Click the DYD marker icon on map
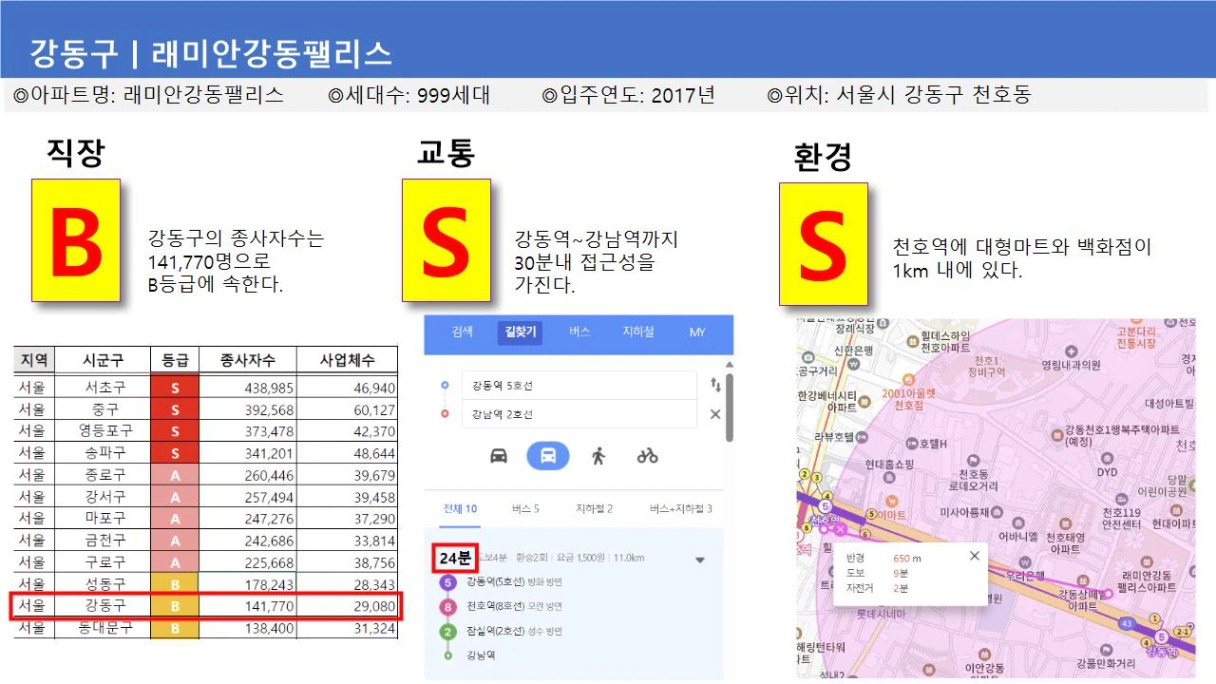Screen dimensions: 1216x684 tap(1106, 457)
